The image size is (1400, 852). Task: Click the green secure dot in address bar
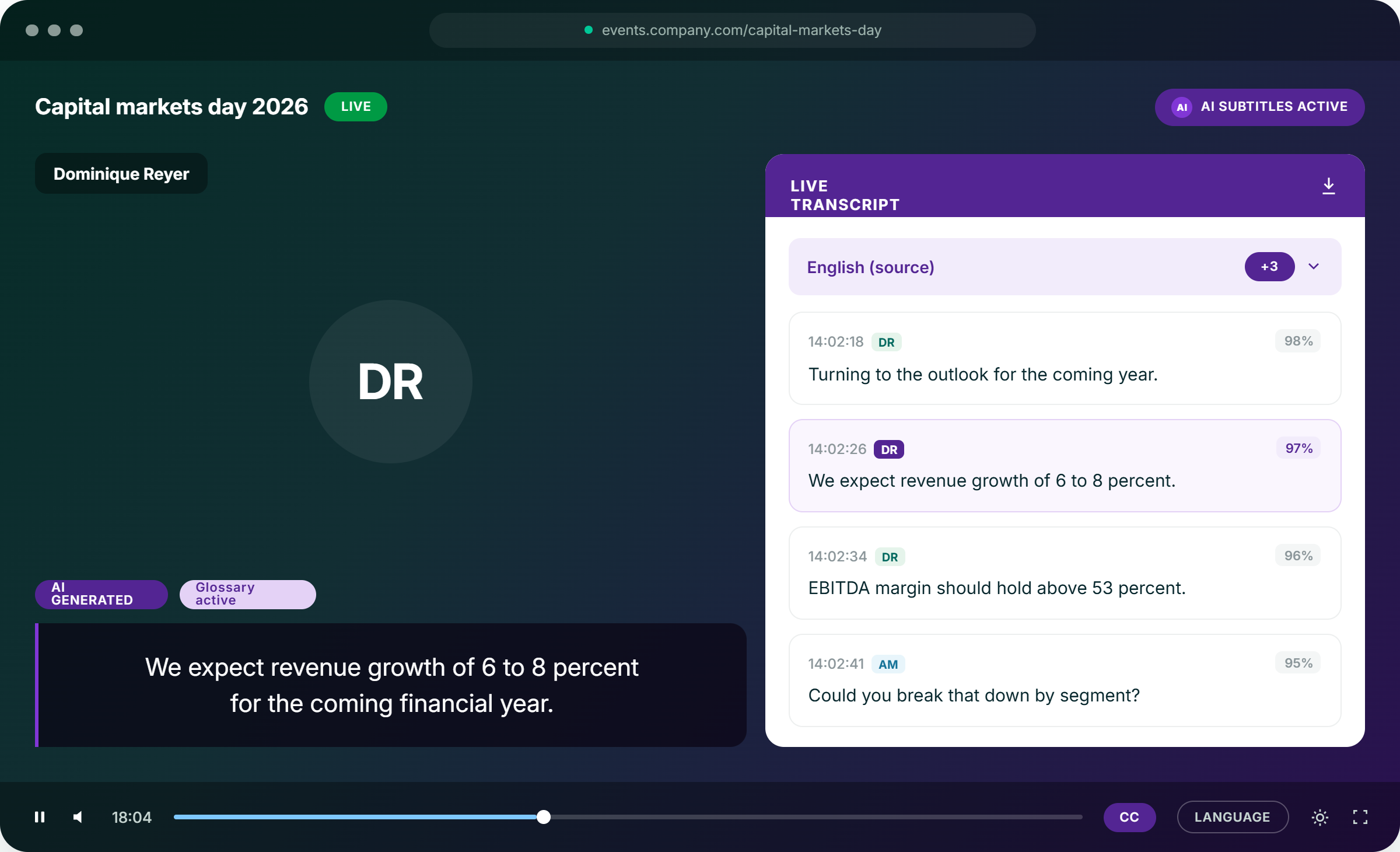tap(589, 30)
